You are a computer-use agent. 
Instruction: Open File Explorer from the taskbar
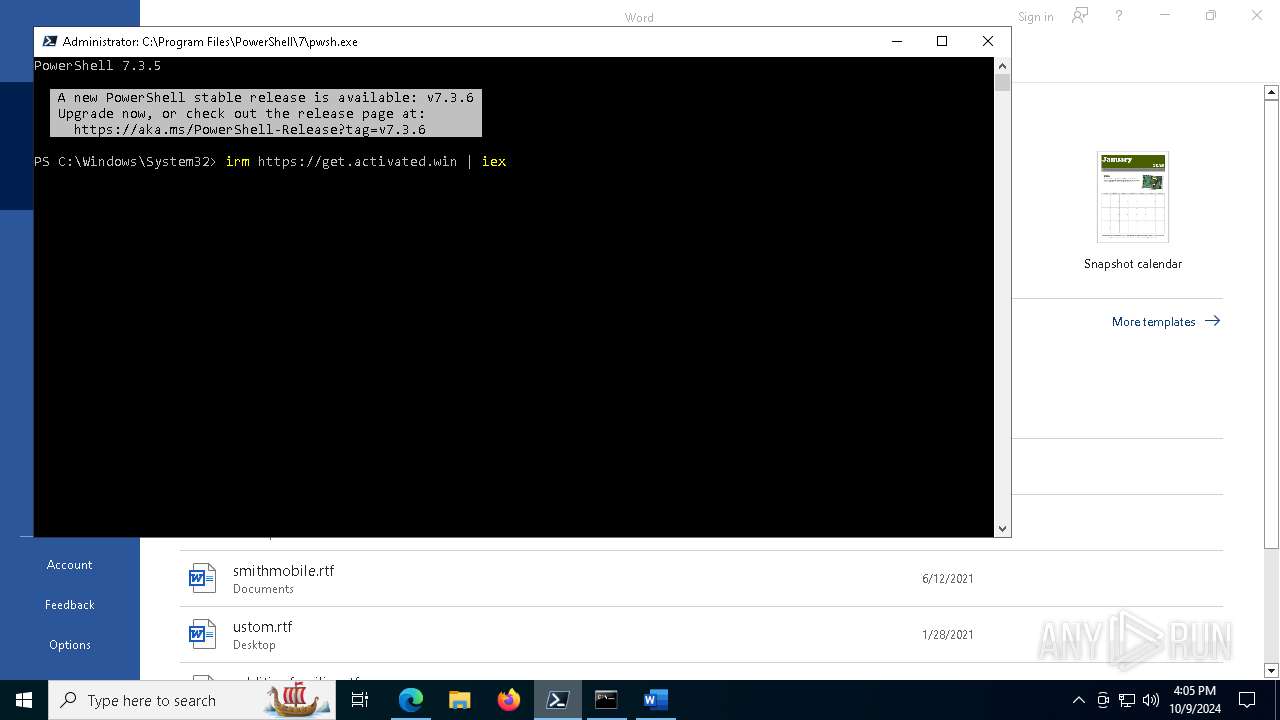(x=460, y=700)
